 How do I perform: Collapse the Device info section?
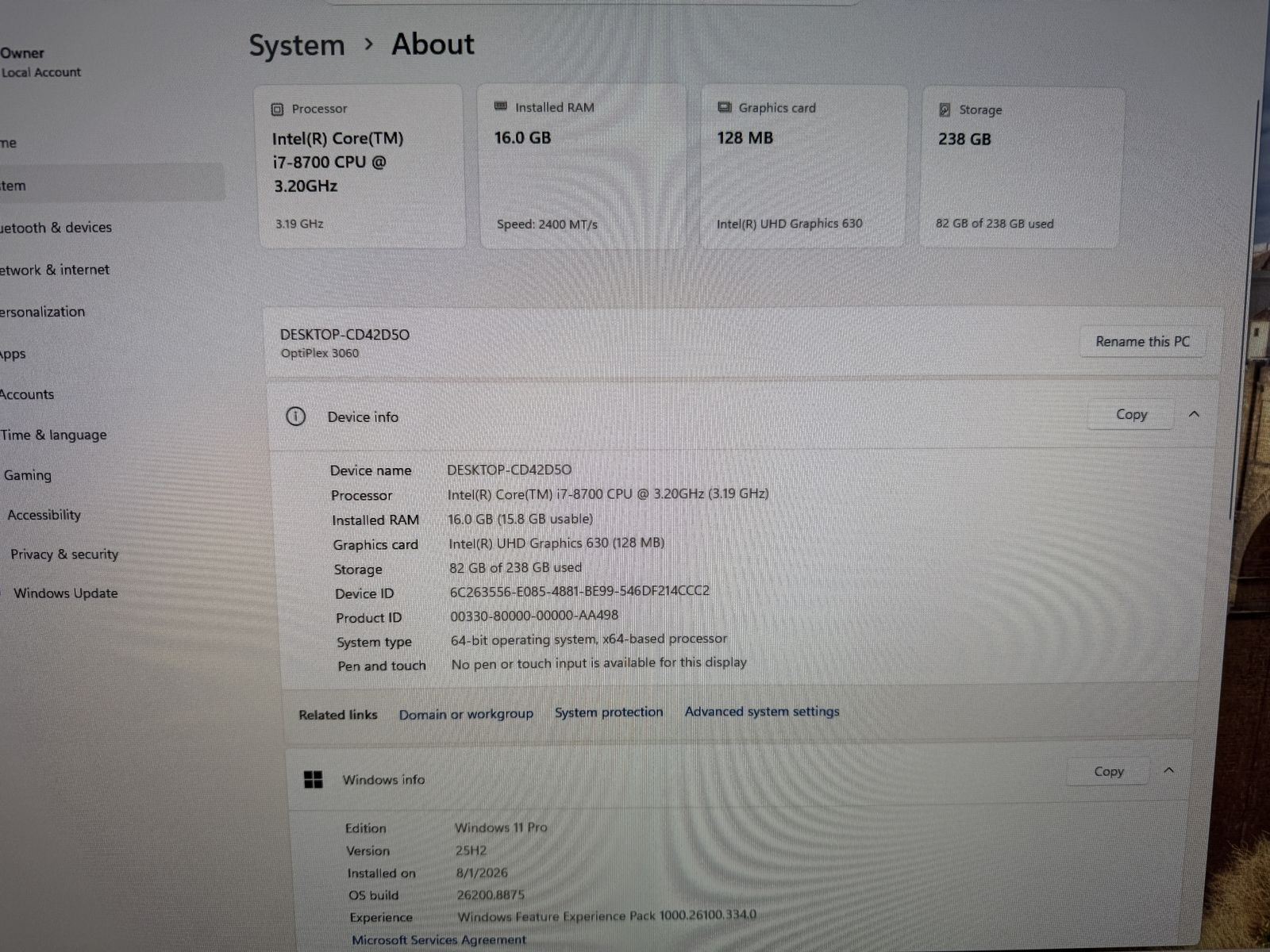(x=1194, y=414)
